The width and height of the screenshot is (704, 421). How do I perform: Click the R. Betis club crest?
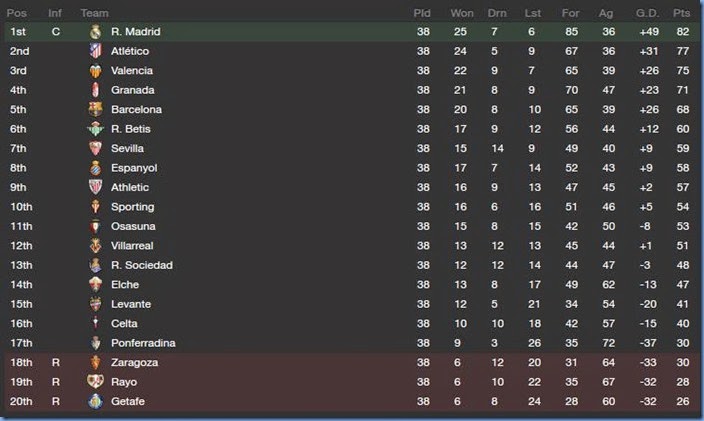(x=95, y=129)
